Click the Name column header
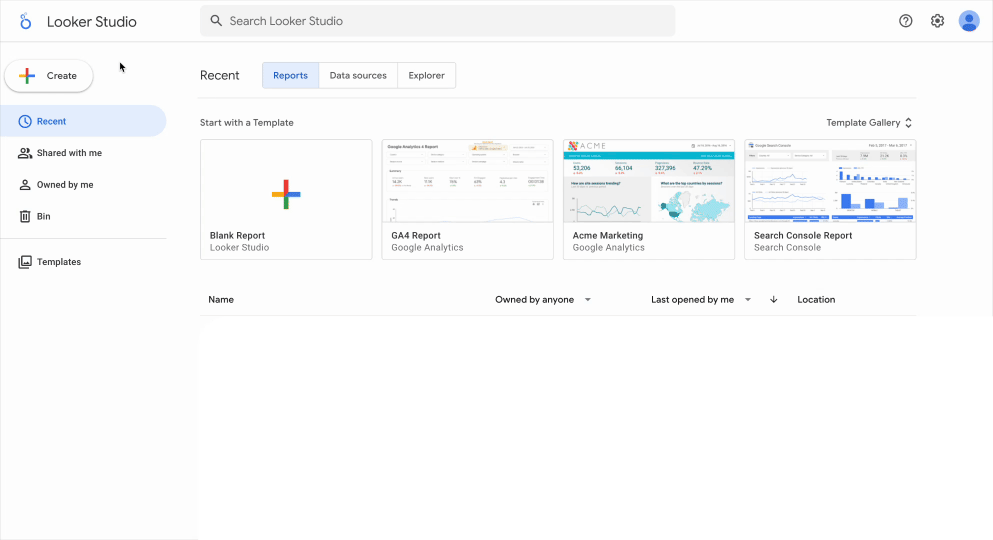Image resolution: width=993 pixels, height=540 pixels. click(221, 299)
